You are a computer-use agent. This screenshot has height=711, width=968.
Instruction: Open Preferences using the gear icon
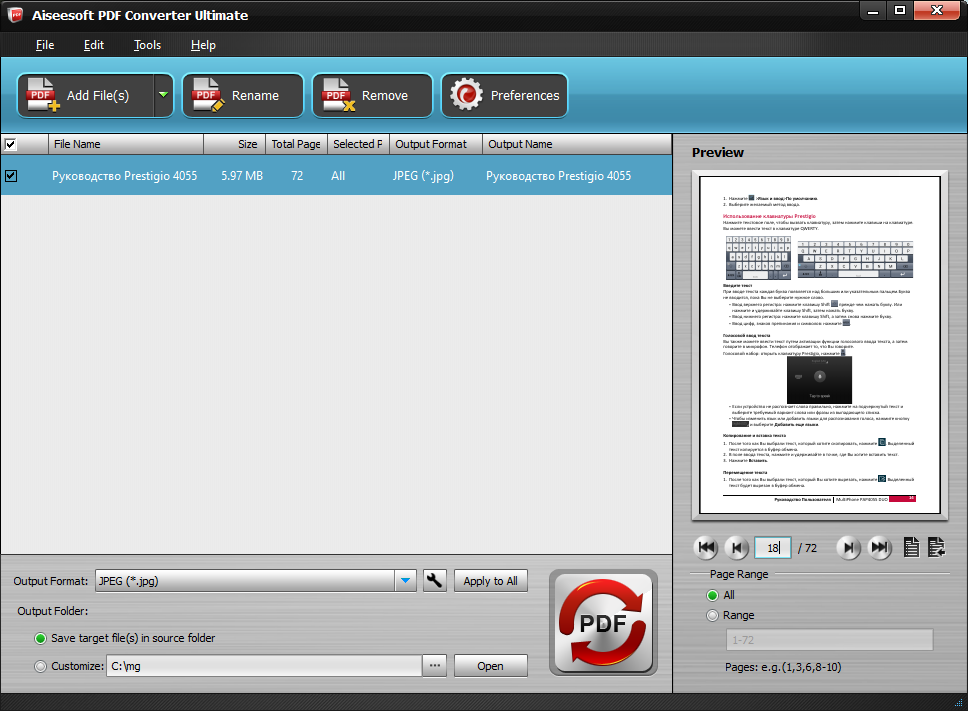tap(464, 95)
